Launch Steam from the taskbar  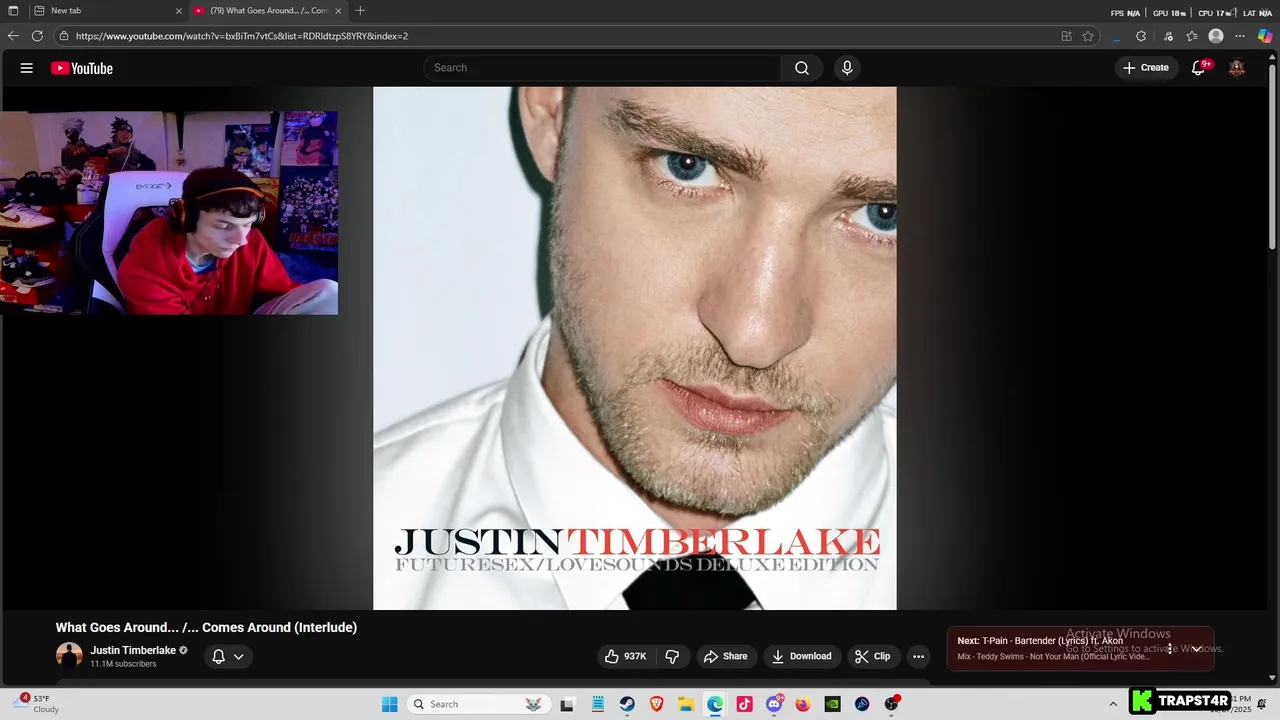627,704
